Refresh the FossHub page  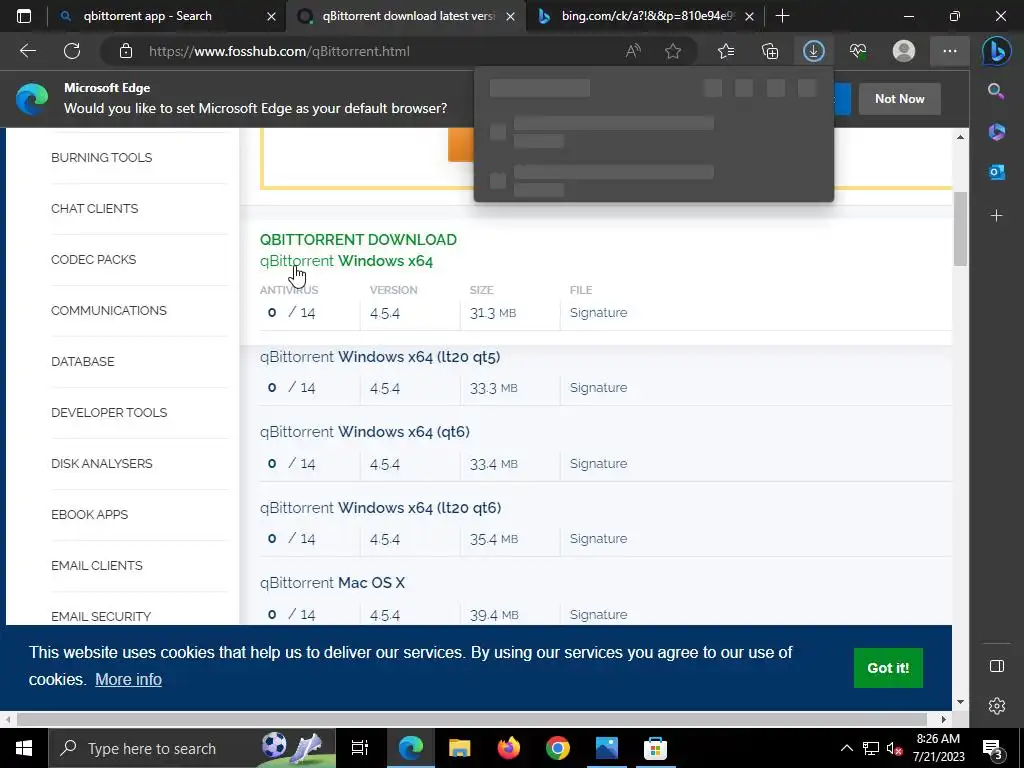pyautogui.click(x=72, y=51)
